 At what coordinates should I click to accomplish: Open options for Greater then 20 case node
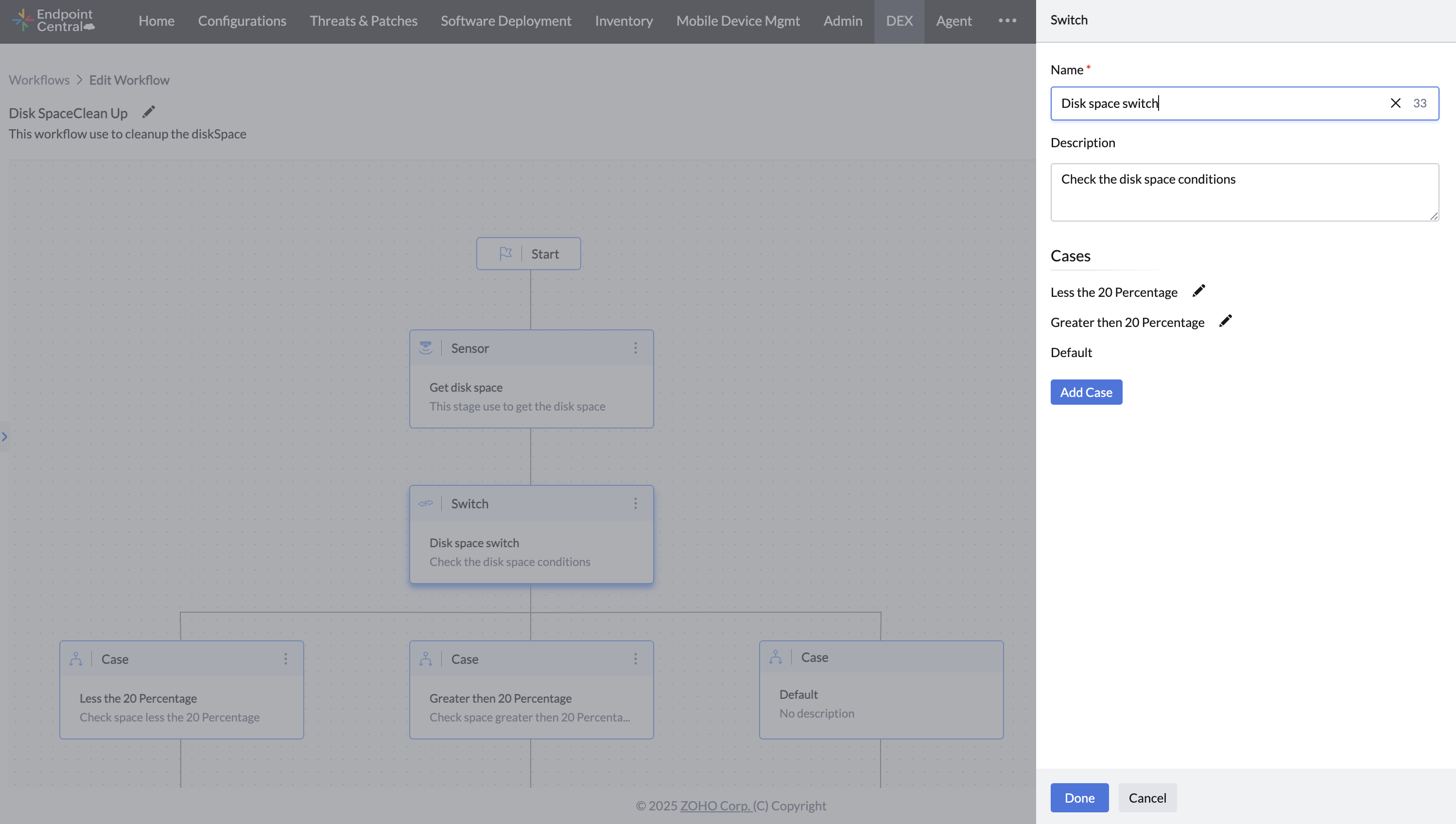tap(635, 659)
